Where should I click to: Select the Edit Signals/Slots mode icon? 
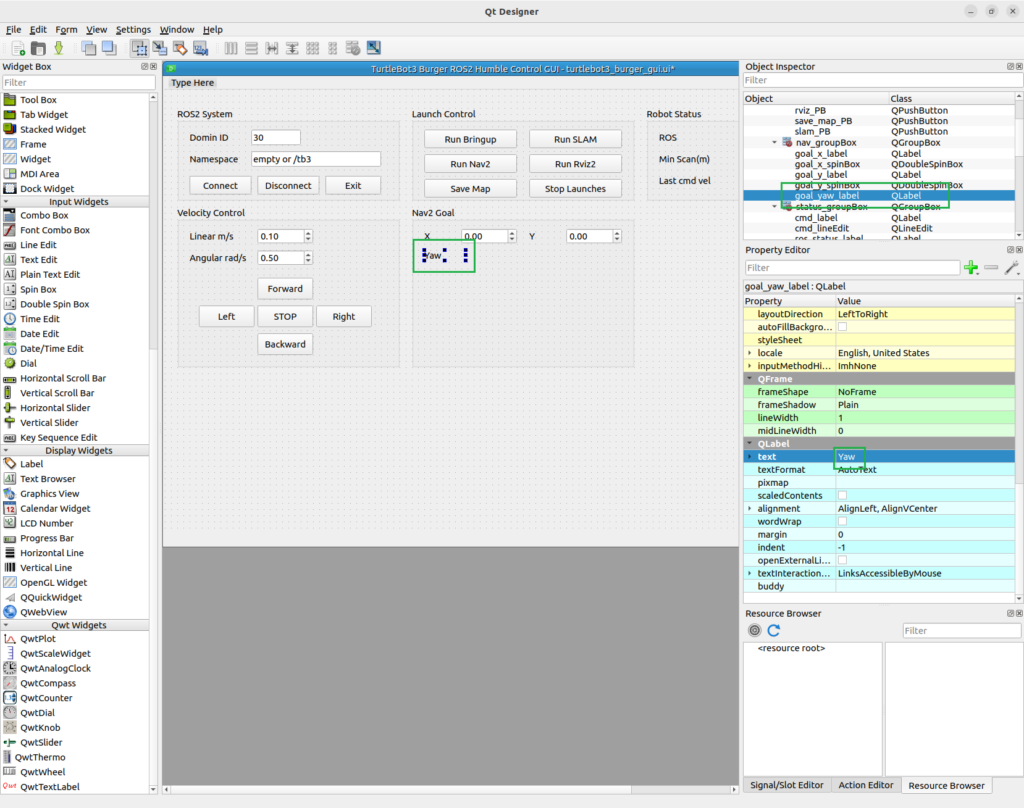click(x=159, y=48)
